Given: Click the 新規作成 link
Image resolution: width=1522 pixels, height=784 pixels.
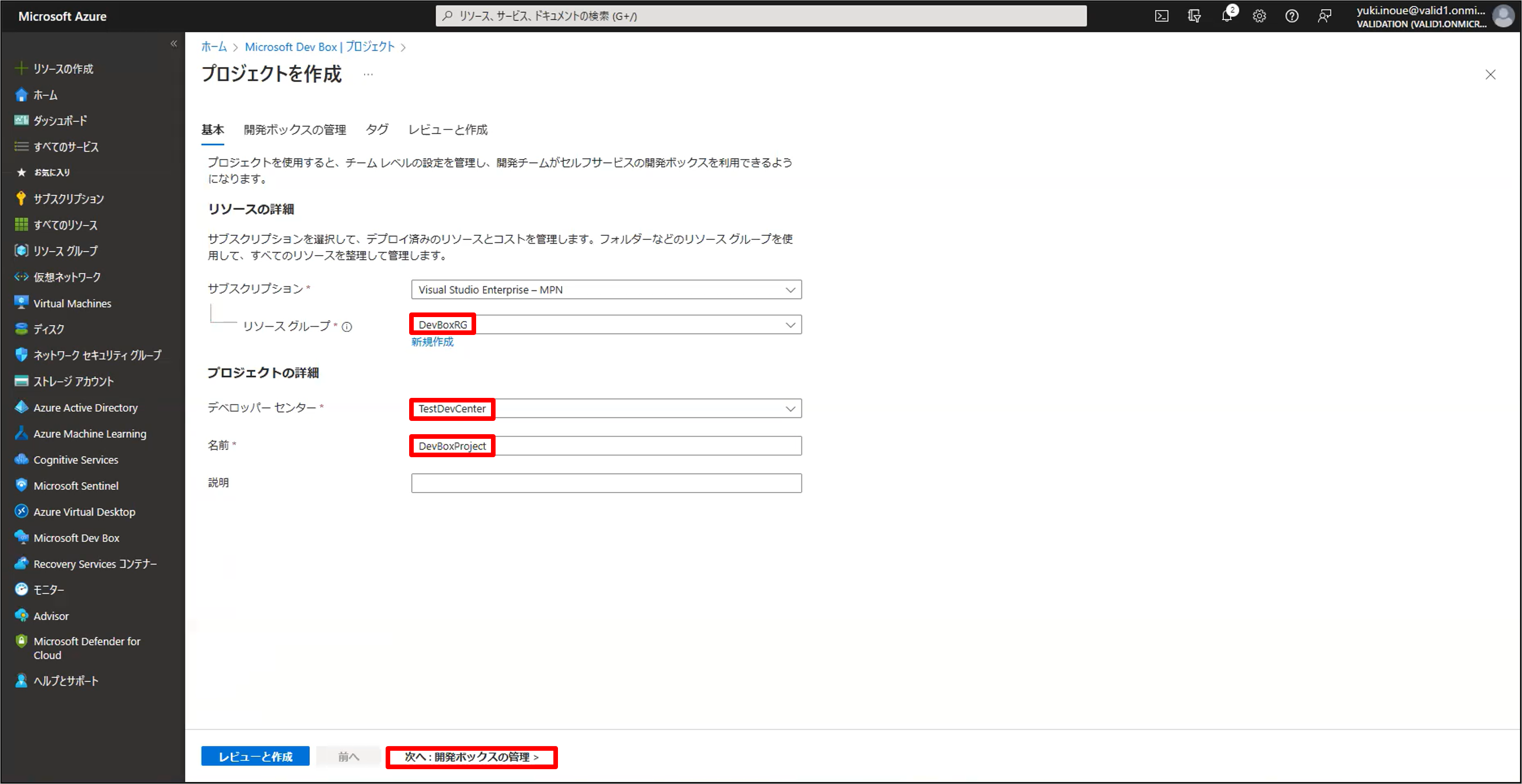Looking at the screenshot, I should 432,342.
